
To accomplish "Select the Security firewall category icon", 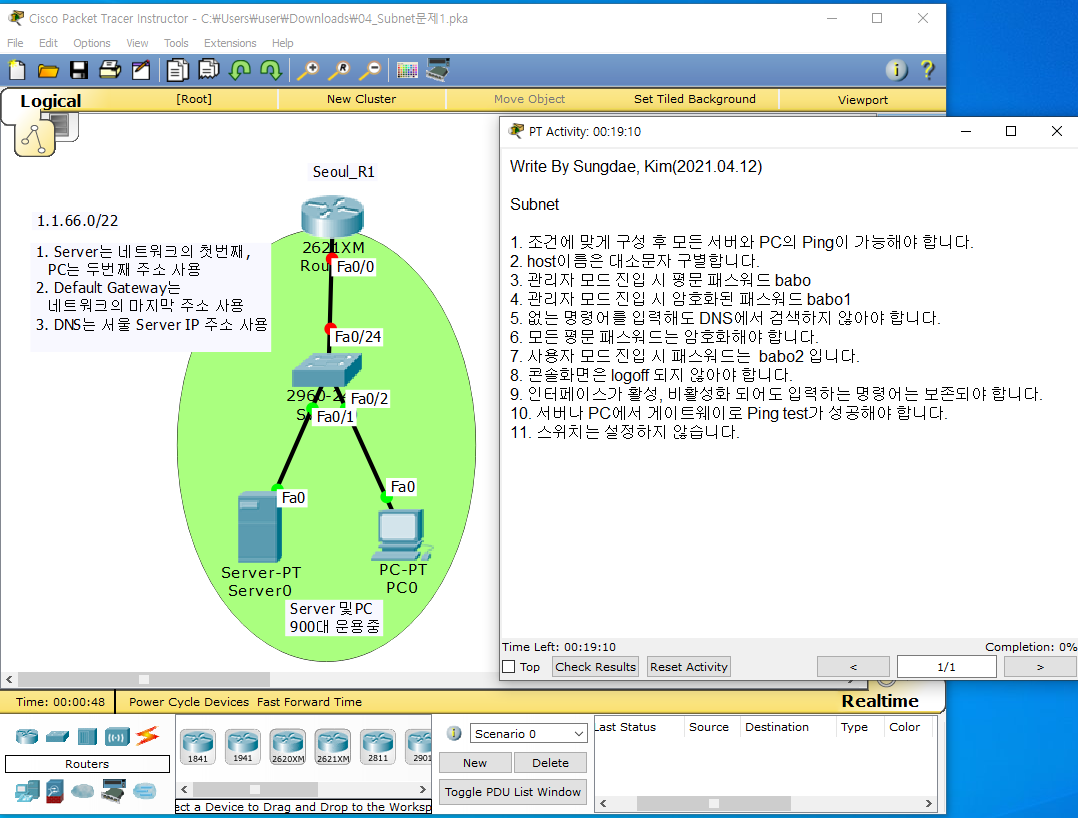I will (55, 791).
